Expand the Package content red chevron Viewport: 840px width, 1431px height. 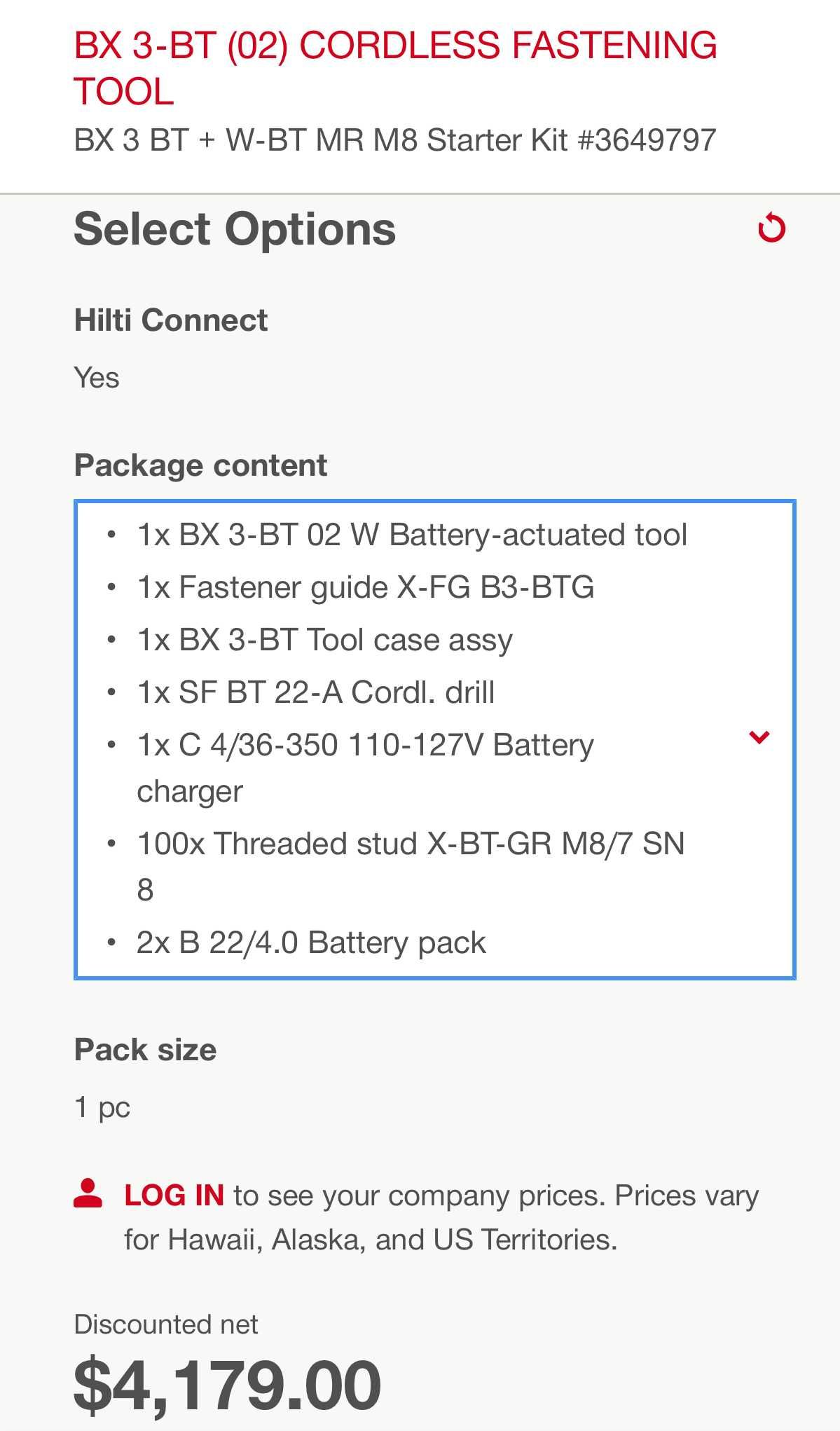(x=759, y=737)
